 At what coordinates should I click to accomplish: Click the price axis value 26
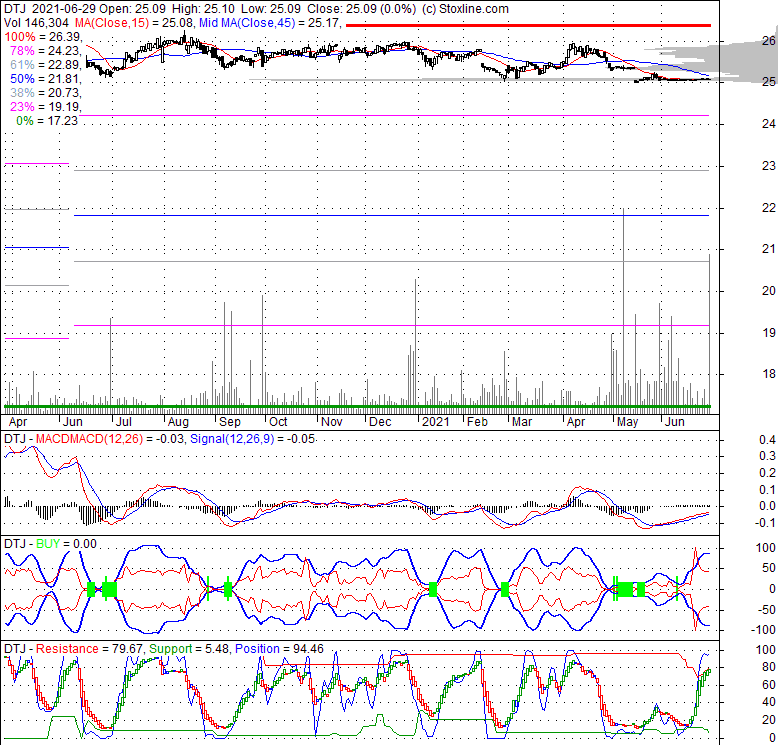769,41
